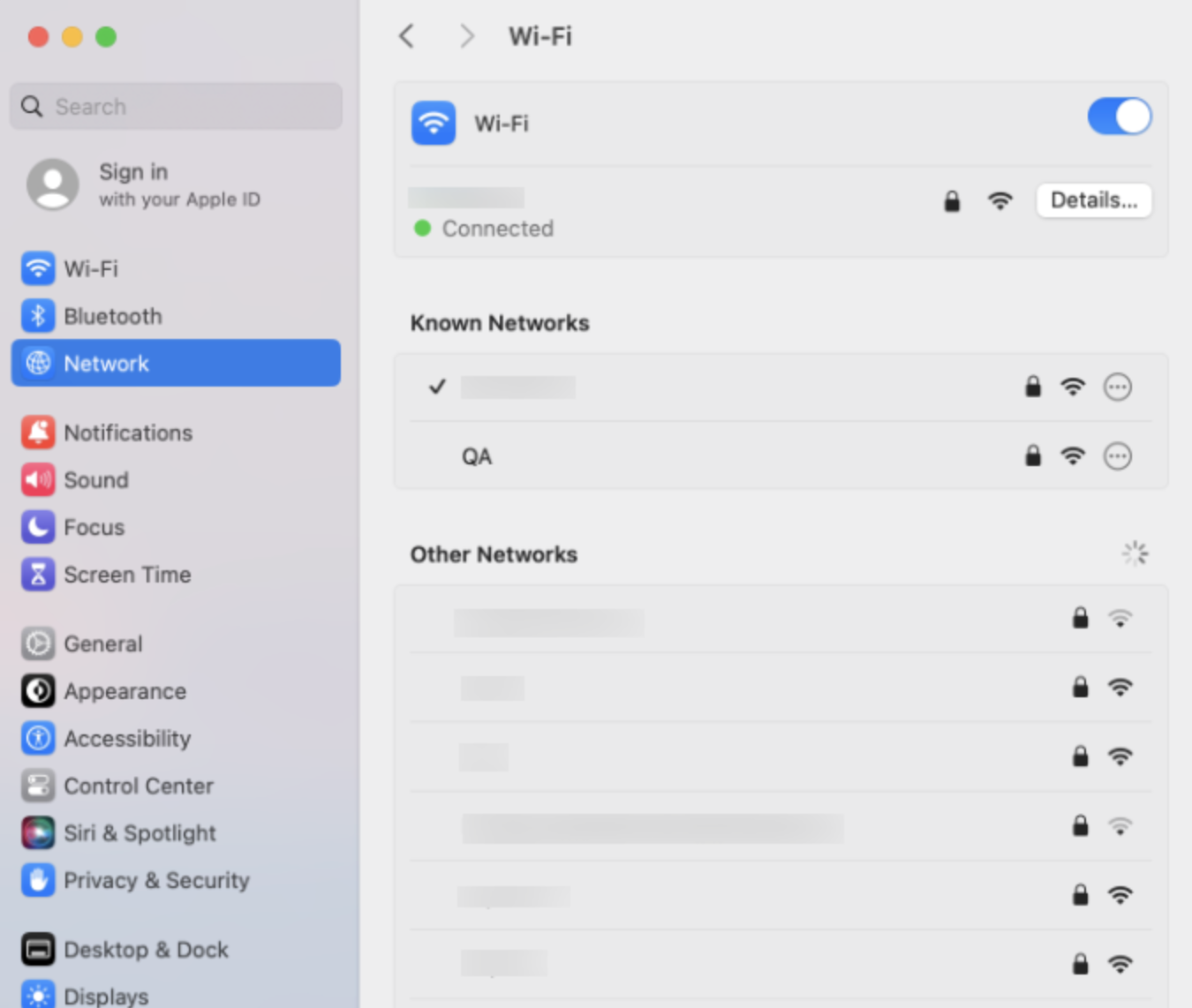Screen dimensions: 1192x1008
Task: Click the Apple ID avatar icon
Action: [53, 184]
